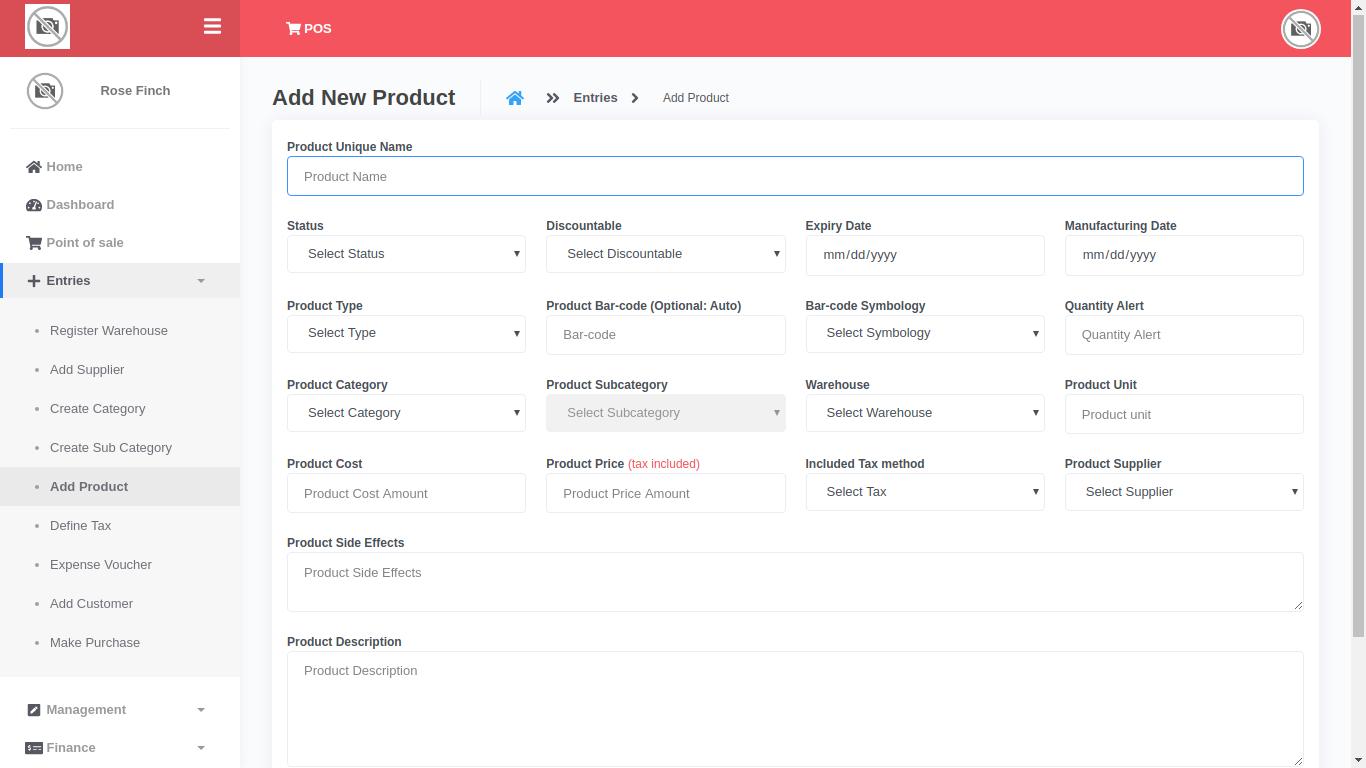
Task: Click the Management edit icon in sidebar
Action: (34, 710)
